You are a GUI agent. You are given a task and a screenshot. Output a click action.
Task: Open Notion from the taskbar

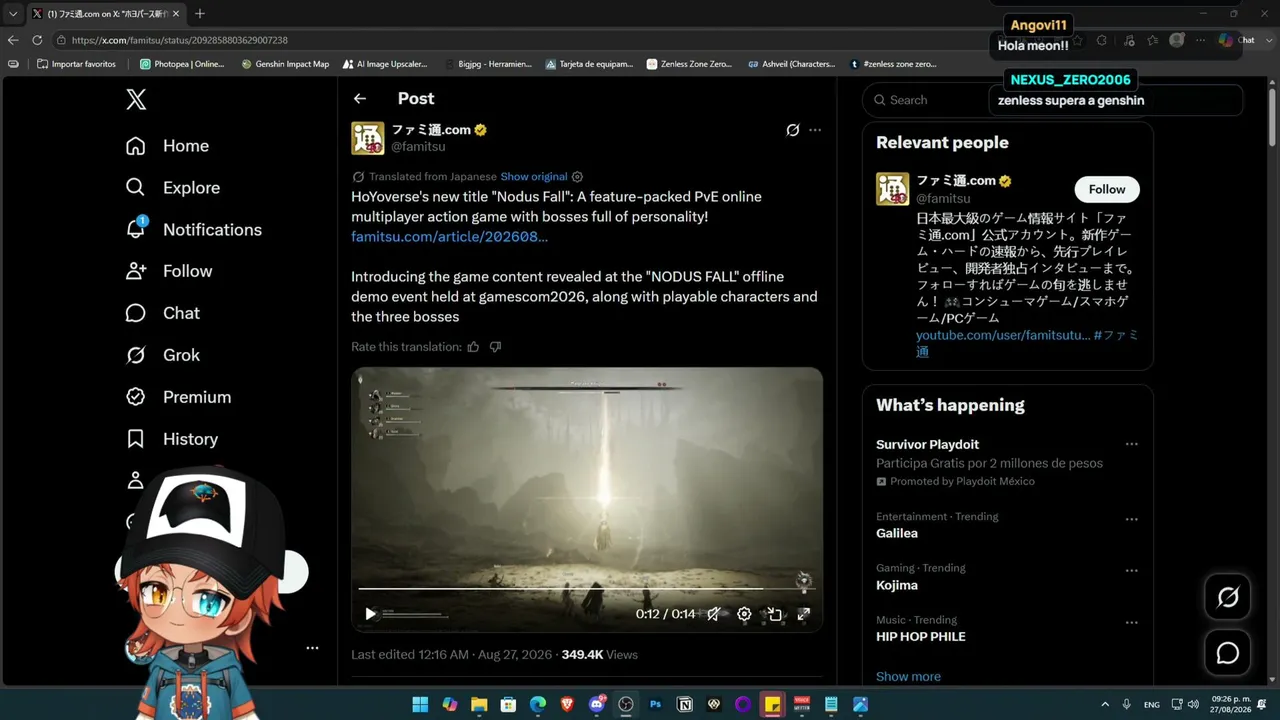click(685, 704)
